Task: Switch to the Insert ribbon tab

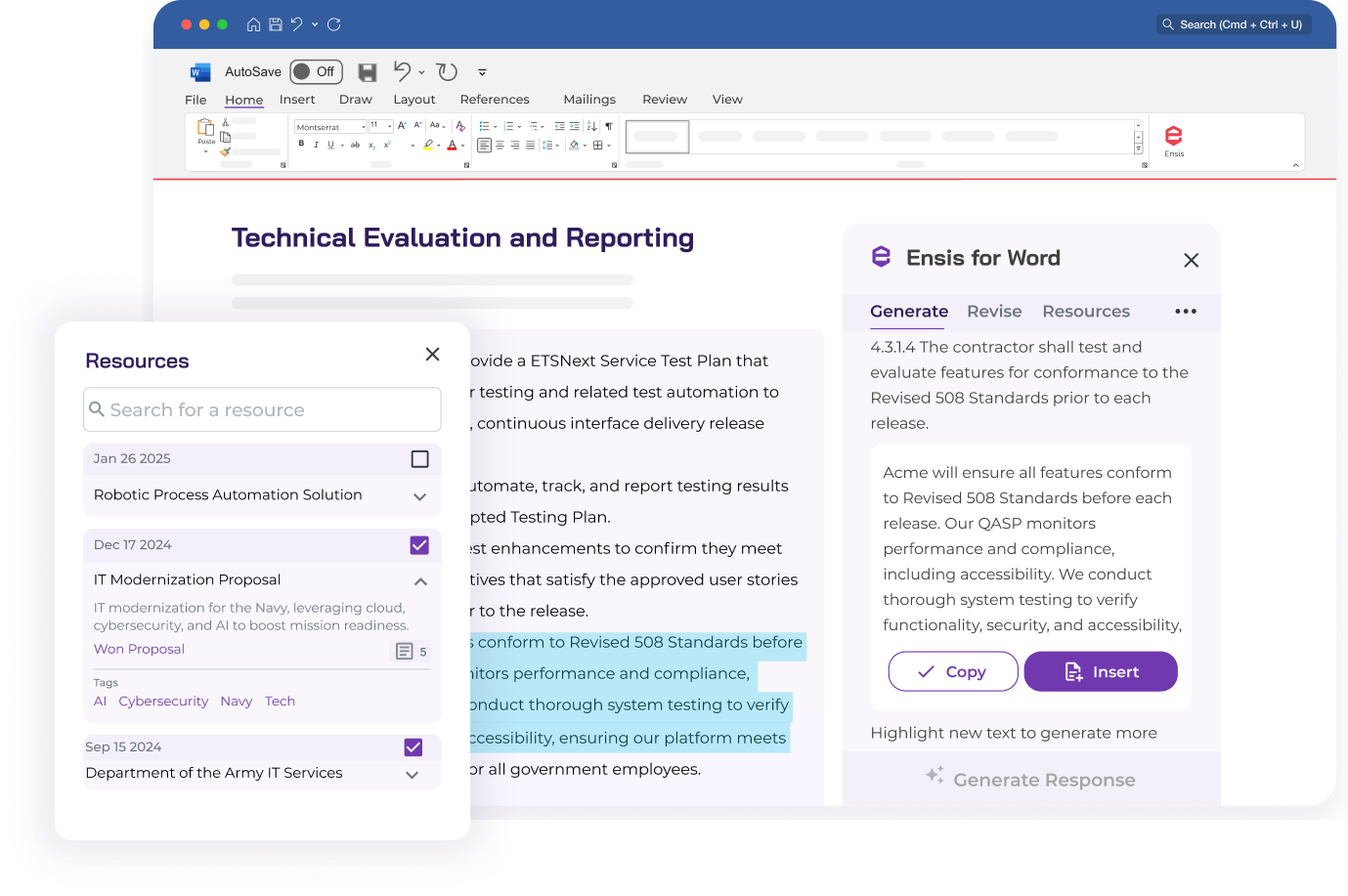Action: tap(297, 100)
